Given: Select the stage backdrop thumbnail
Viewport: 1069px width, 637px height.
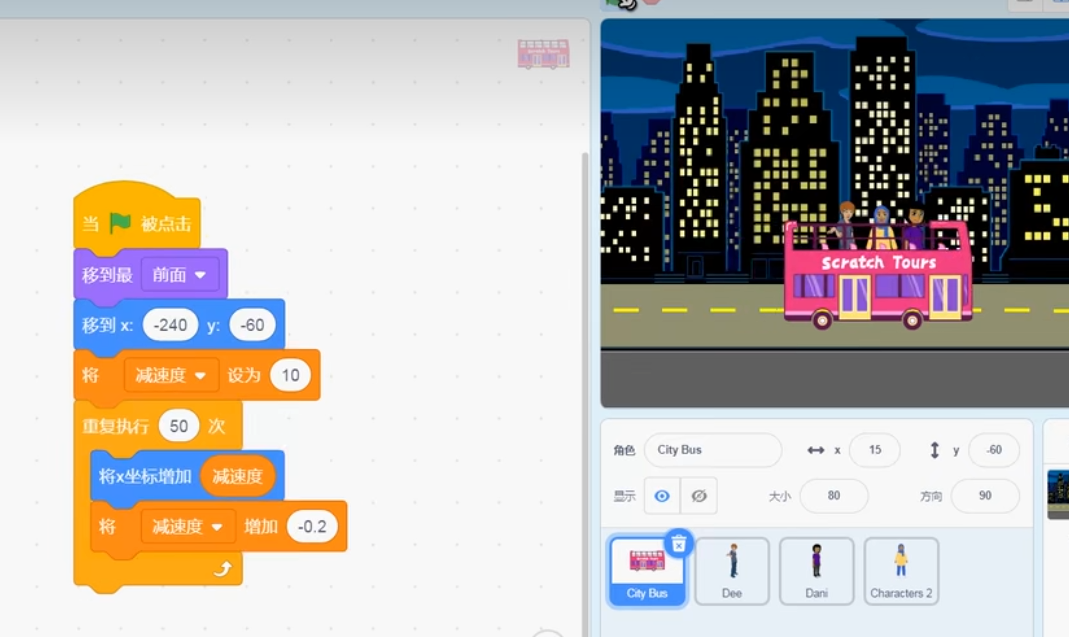Looking at the screenshot, I should pyautogui.click(x=1058, y=494).
